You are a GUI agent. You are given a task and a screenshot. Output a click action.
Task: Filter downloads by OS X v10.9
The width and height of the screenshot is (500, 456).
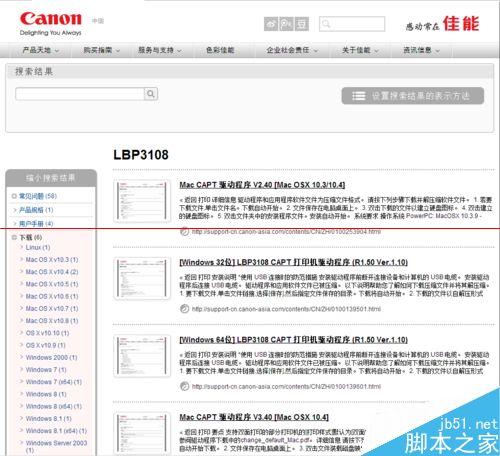point(45,345)
